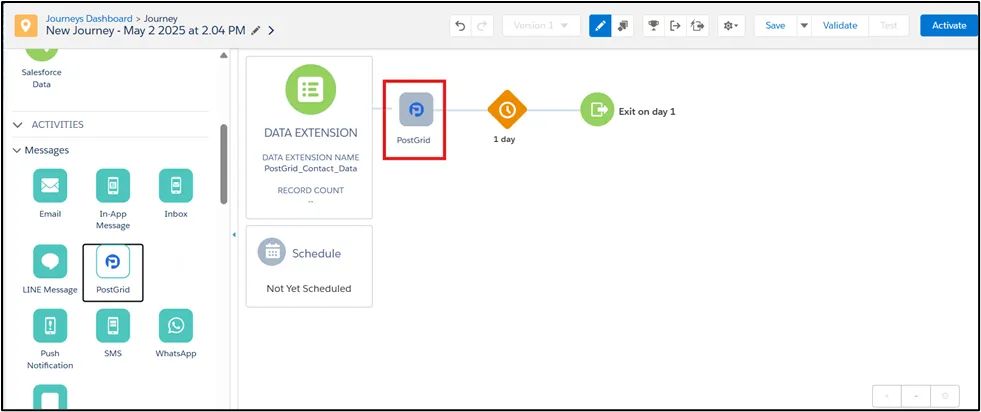Click the up arrow of the palette scrollbar
Image resolution: width=981 pixels, height=412 pixels.
point(223,56)
